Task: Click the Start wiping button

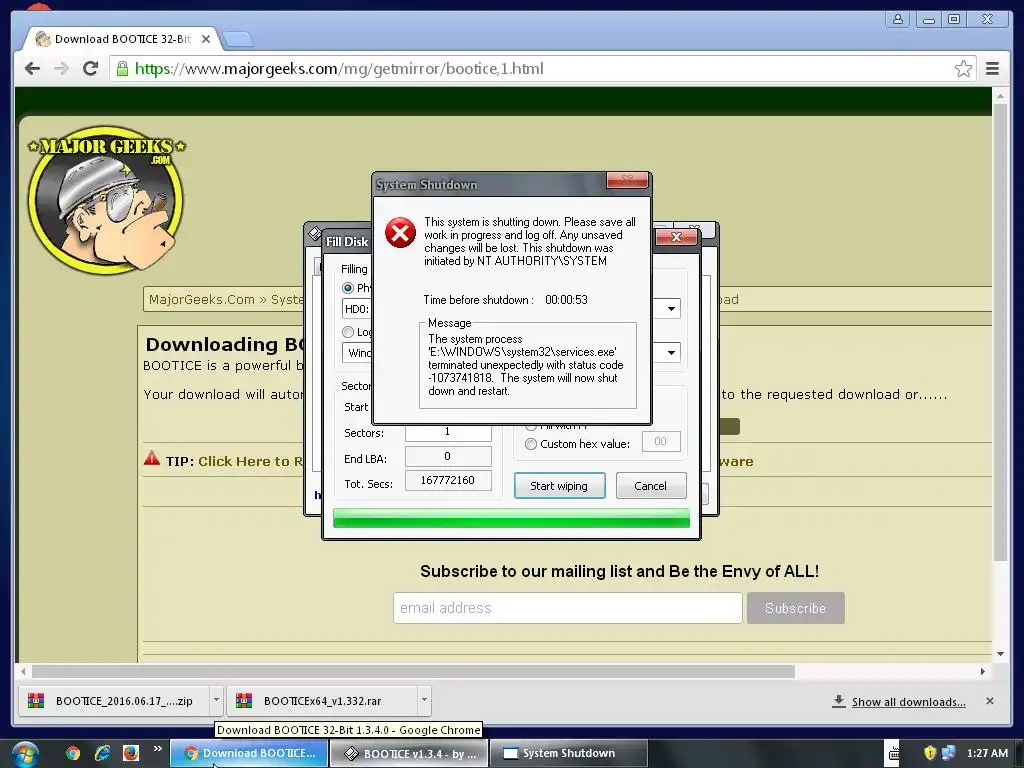Action: tap(559, 486)
